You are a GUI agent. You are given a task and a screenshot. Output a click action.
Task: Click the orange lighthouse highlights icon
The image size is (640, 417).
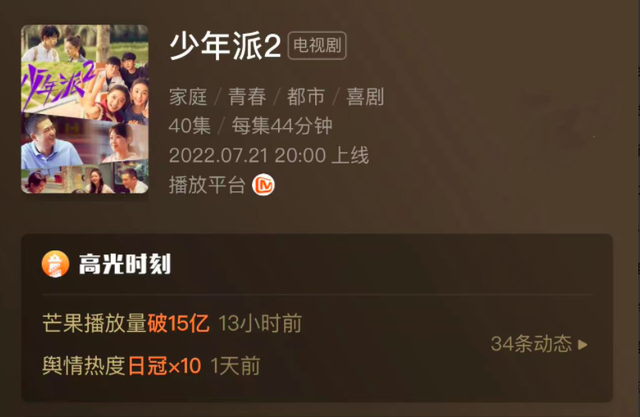pos(55,264)
